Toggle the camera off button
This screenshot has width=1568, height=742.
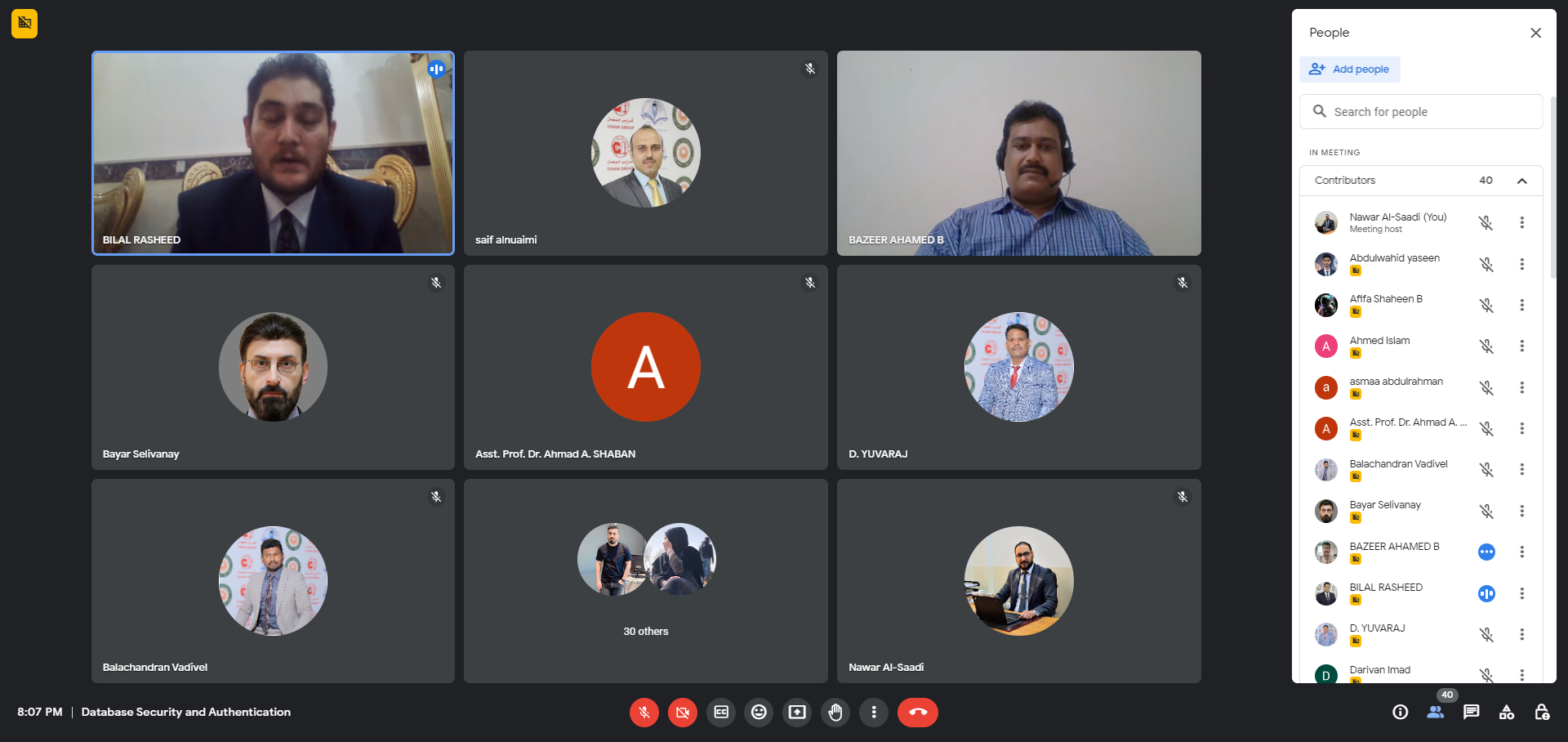click(x=682, y=712)
